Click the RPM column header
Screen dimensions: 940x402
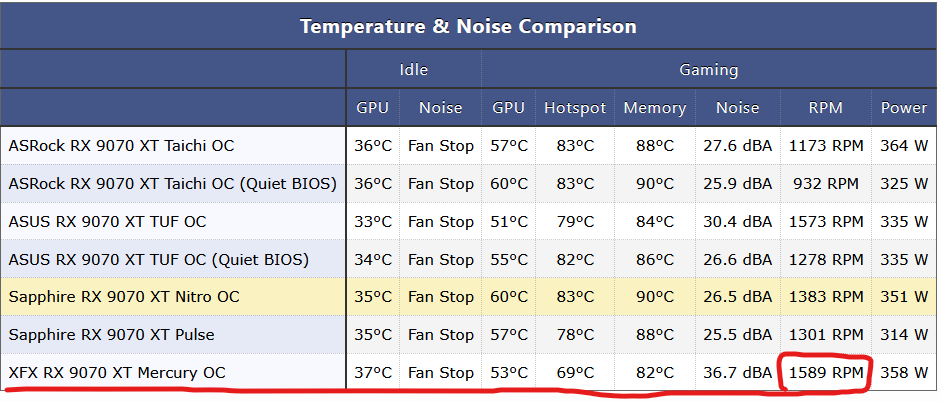click(x=825, y=108)
